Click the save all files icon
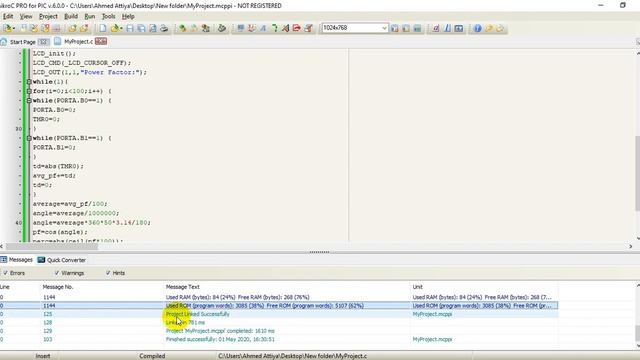This screenshot has height=360, width=640. click(141, 28)
